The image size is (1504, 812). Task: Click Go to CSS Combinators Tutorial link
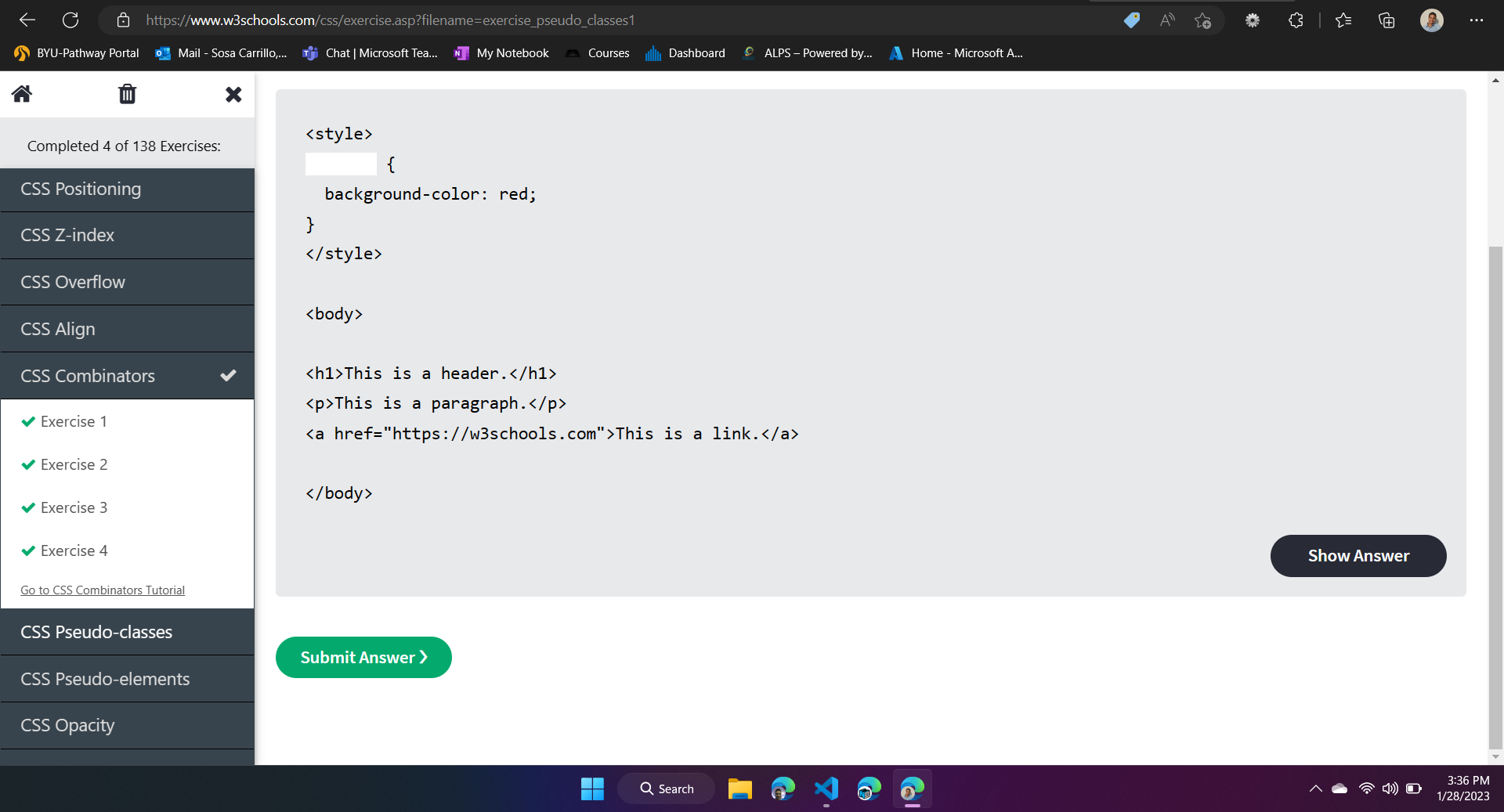coord(103,590)
